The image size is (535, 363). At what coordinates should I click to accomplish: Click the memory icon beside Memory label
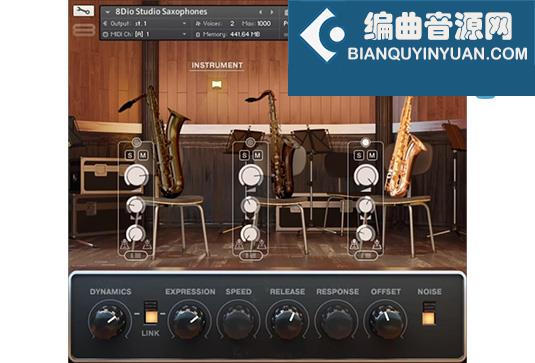(x=198, y=34)
